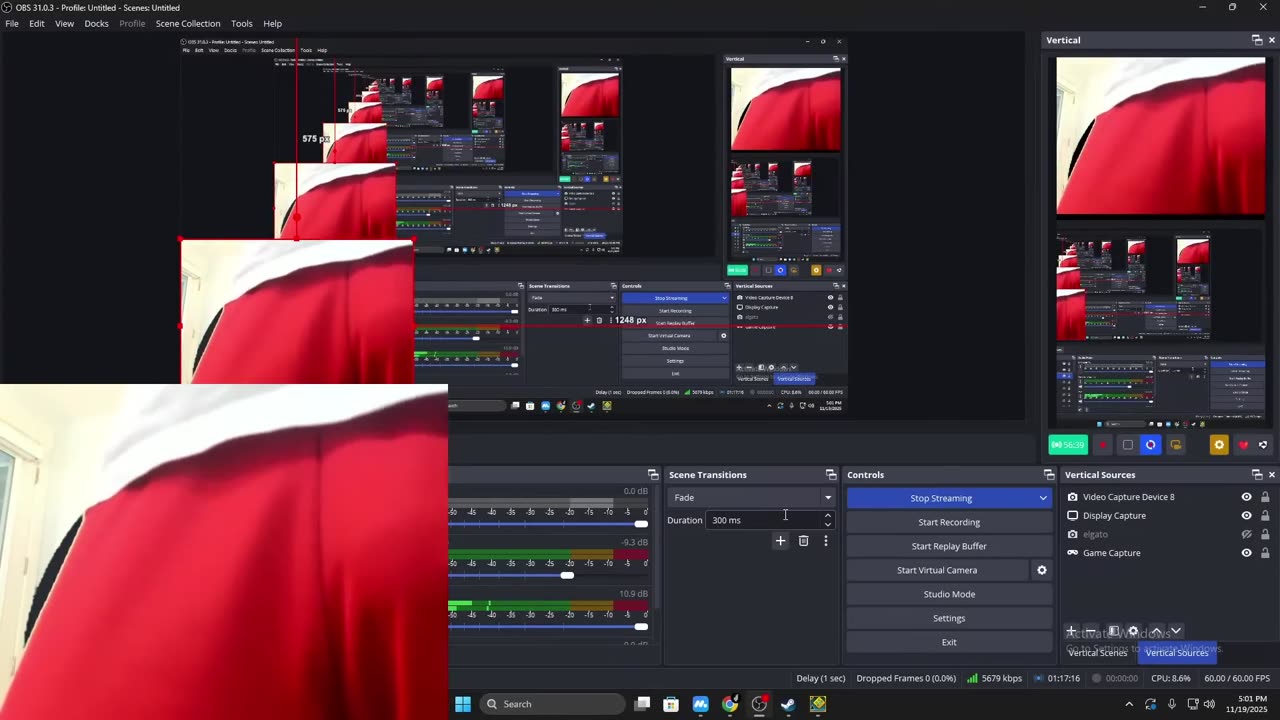Open File menu
The width and height of the screenshot is (1280, 720).
pos(12,23)
